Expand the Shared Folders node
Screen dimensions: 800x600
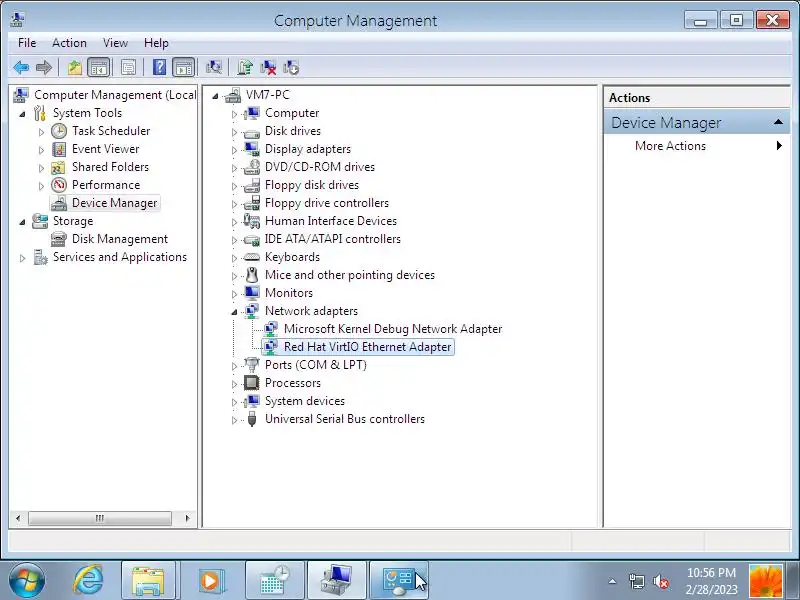pyautogui.click(x=41, y=168)
